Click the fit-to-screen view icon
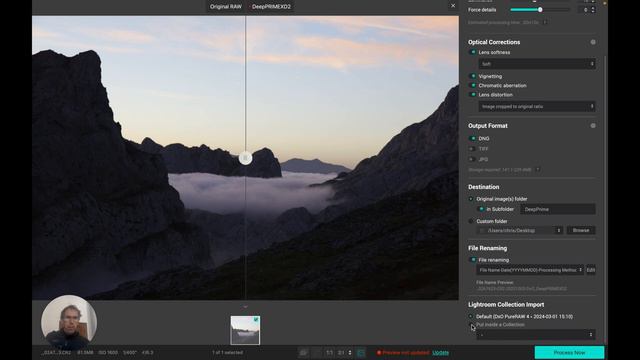 [303, 353]
